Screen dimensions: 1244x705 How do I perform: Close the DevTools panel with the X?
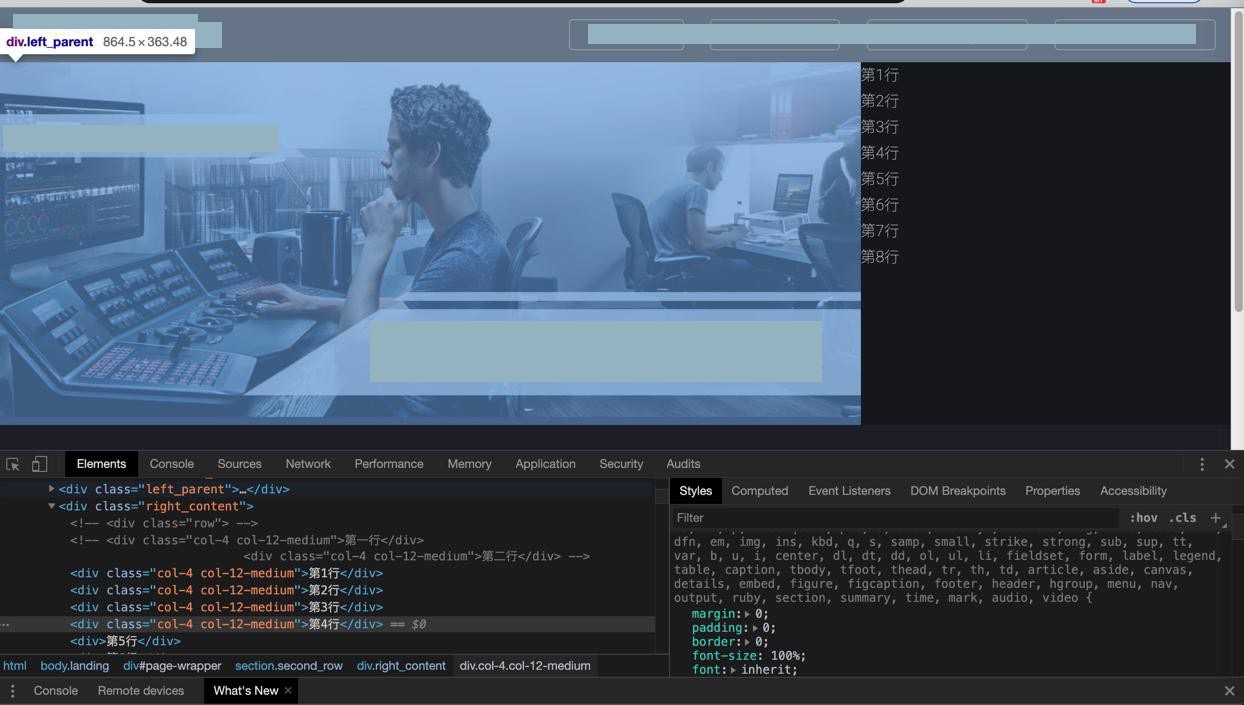1230,464
